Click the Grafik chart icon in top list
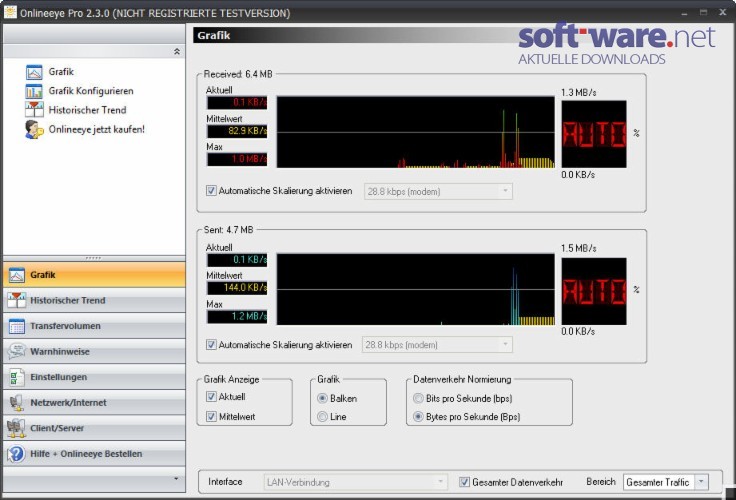736x500 pixels. [34, 72]
